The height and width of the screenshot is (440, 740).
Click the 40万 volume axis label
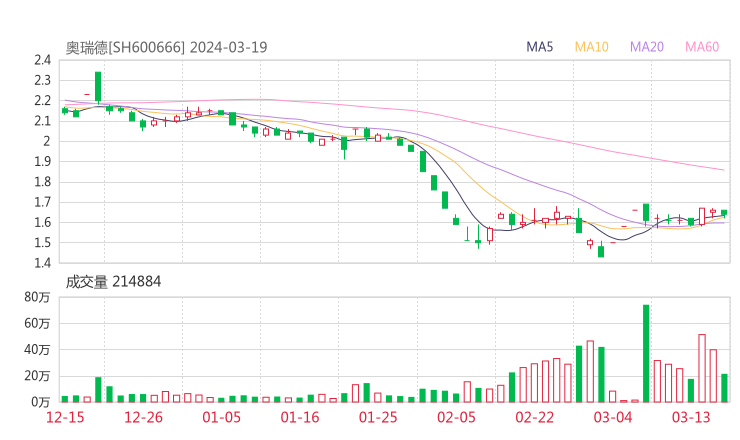click(x=37, y=350)
